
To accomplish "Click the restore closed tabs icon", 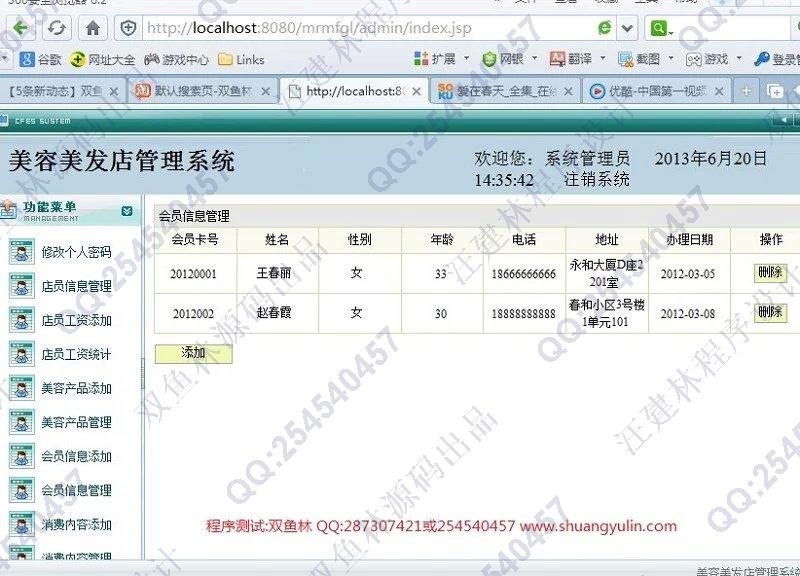I will (774, 91).
